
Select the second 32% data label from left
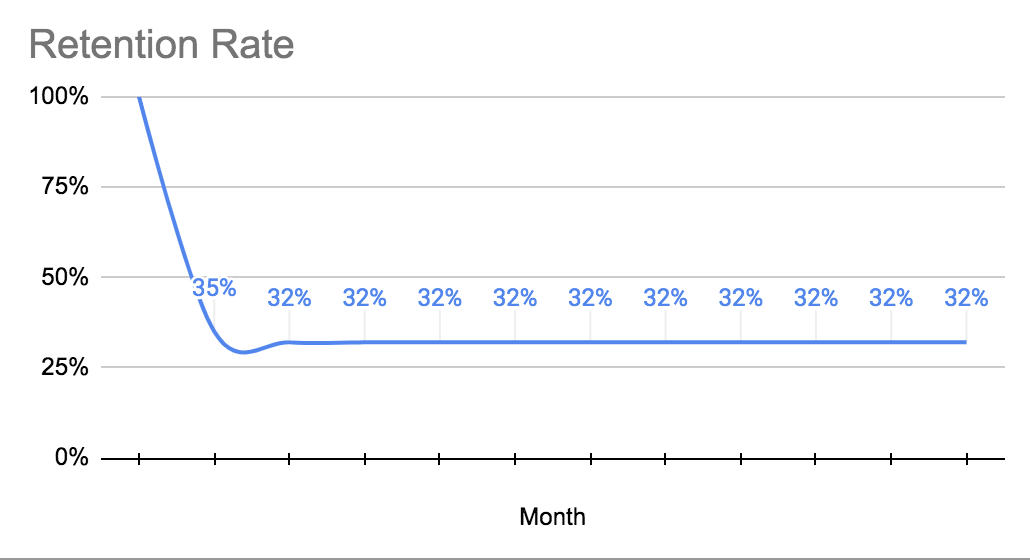tap(364, 298)
